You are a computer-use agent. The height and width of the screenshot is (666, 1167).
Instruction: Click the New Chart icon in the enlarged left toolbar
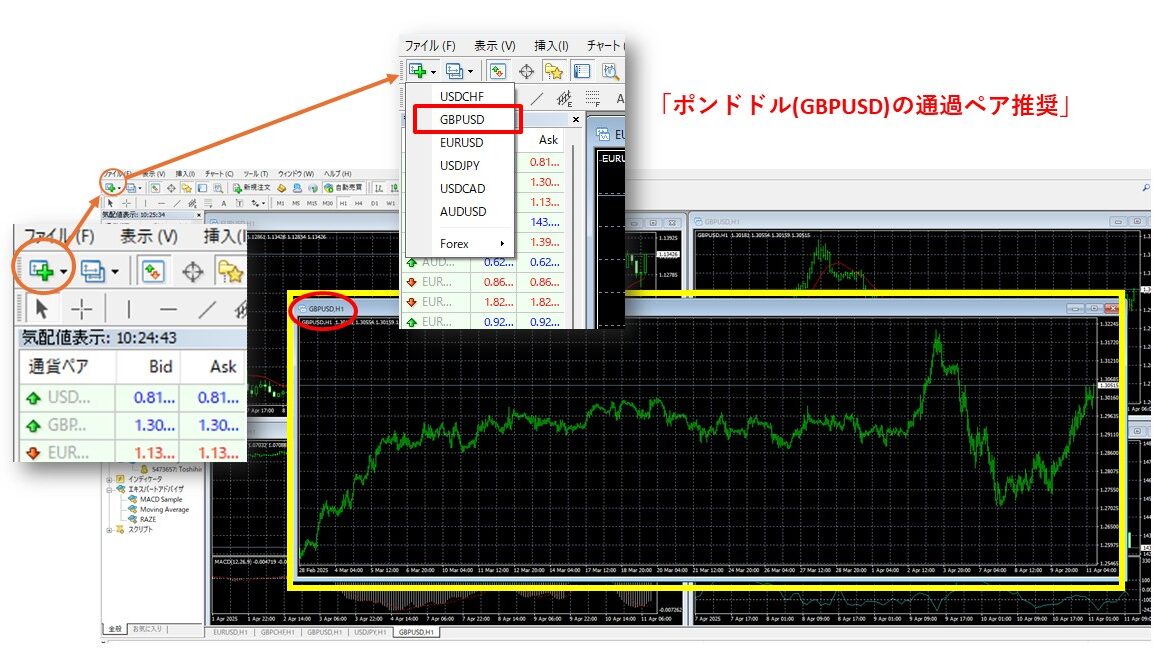point(42,271)
